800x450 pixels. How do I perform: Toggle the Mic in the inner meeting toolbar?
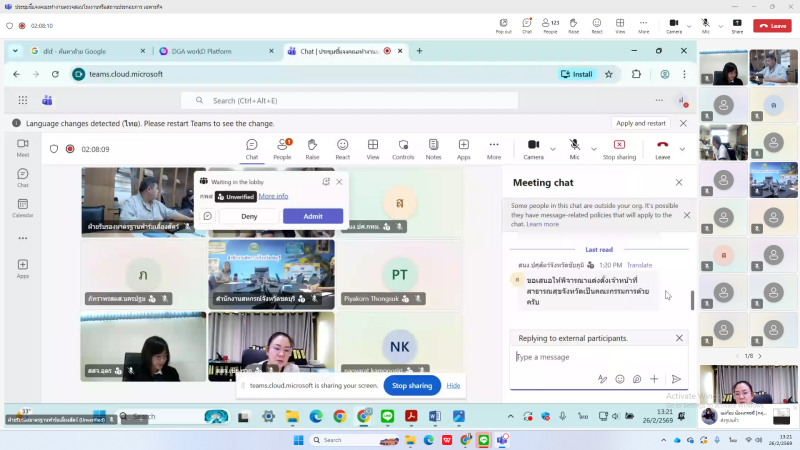(x=574, y=148)
